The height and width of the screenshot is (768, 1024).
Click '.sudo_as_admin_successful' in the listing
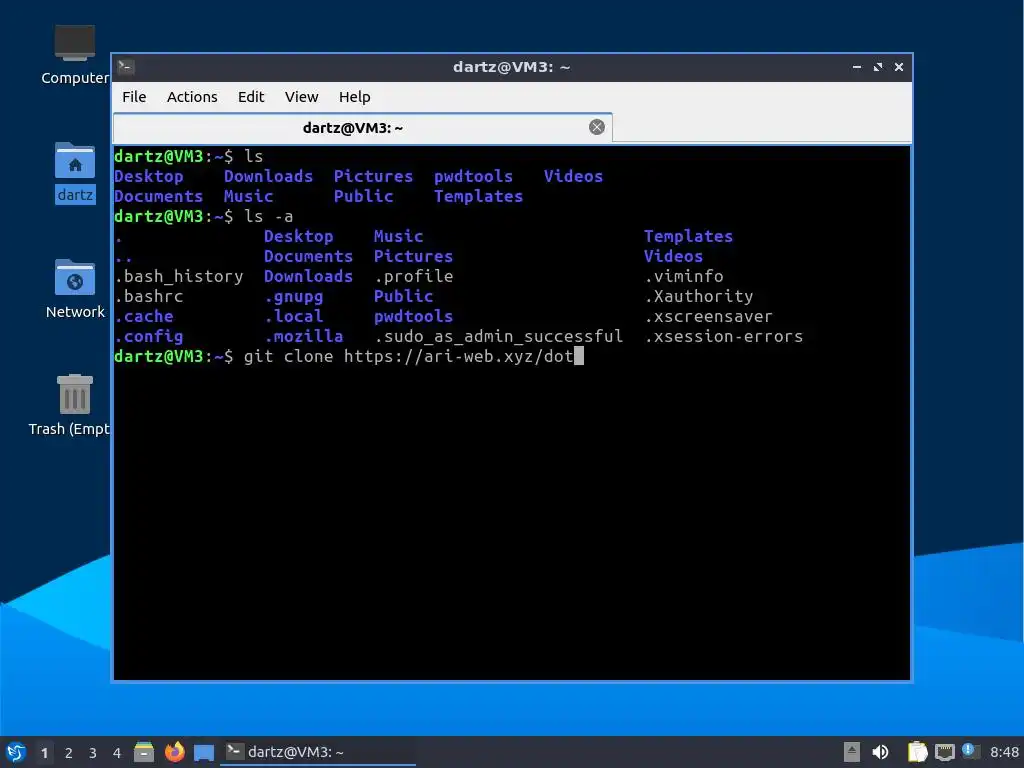[x=499, y=336]
